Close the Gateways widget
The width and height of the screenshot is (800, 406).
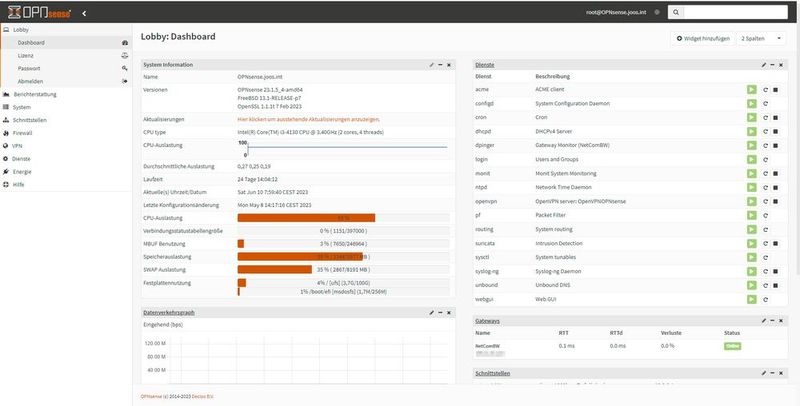[x=781, y=321]
